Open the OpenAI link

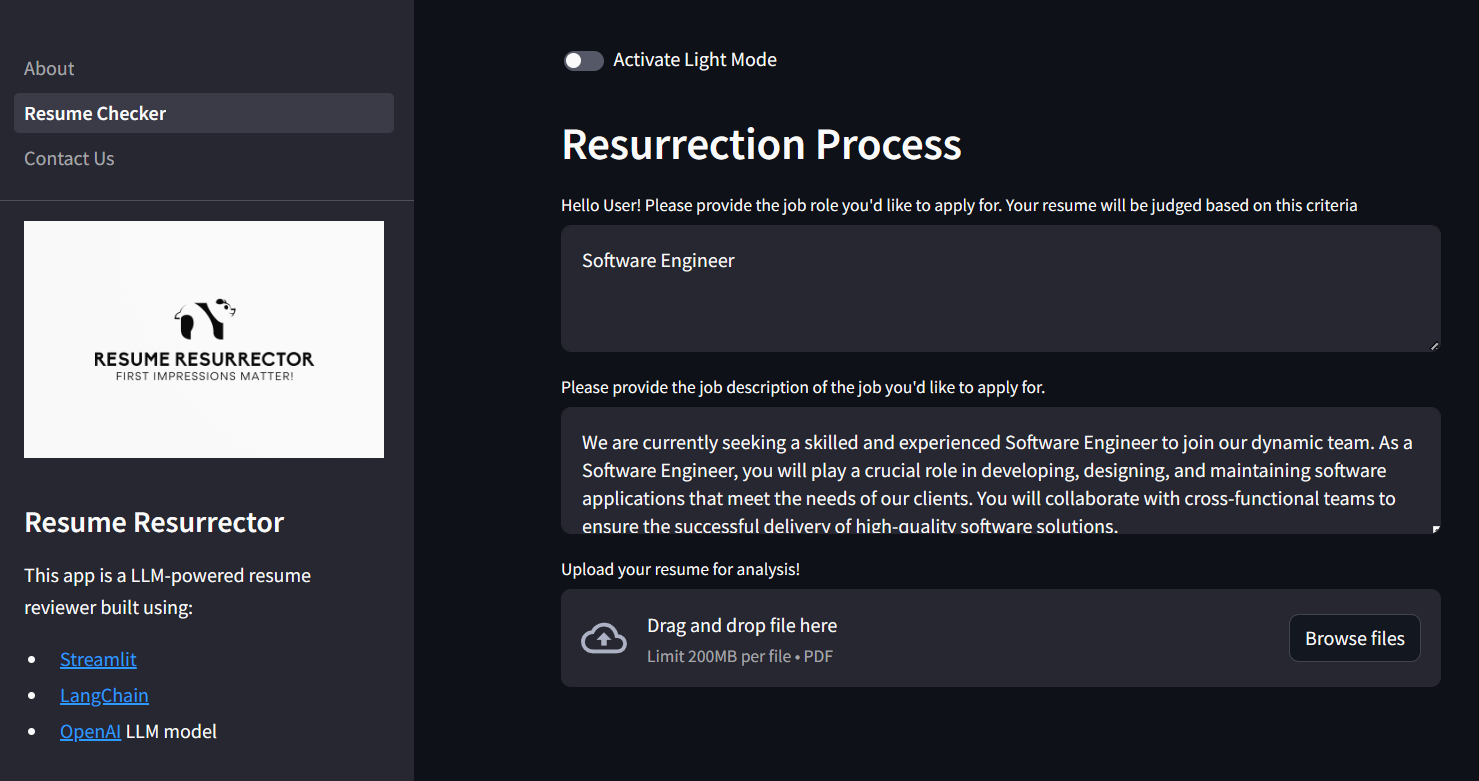(x=90, y=731)
